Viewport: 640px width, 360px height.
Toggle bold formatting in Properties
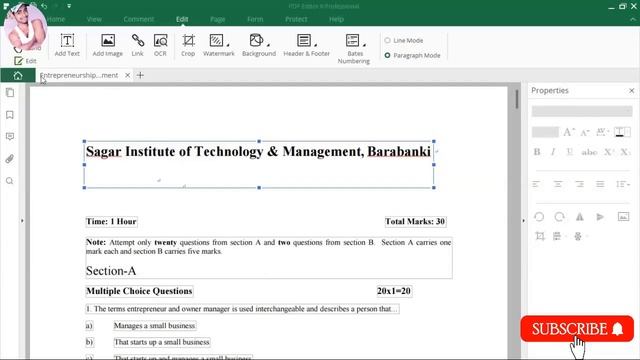click(537, 152)
